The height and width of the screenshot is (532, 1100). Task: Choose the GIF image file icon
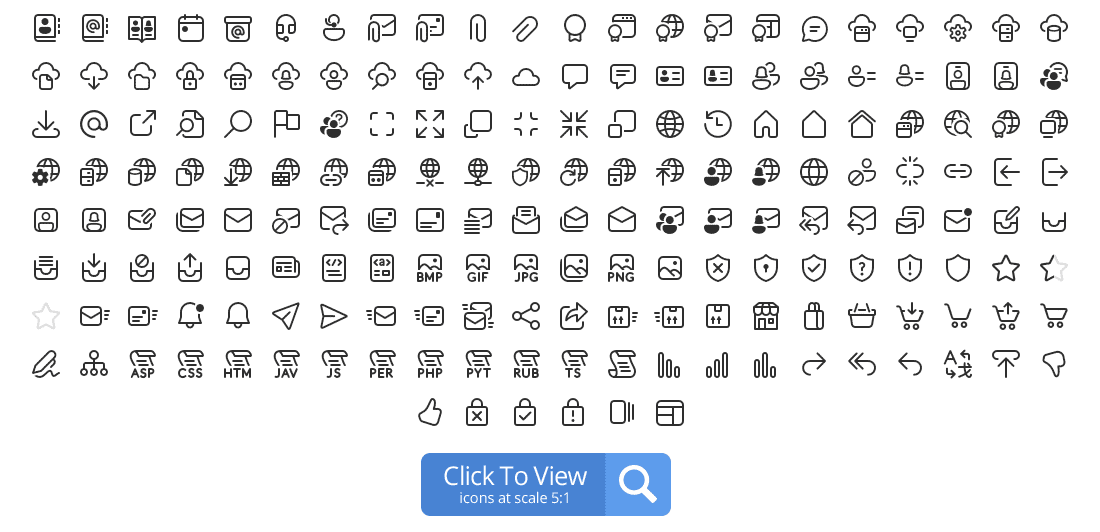(478, 268)
